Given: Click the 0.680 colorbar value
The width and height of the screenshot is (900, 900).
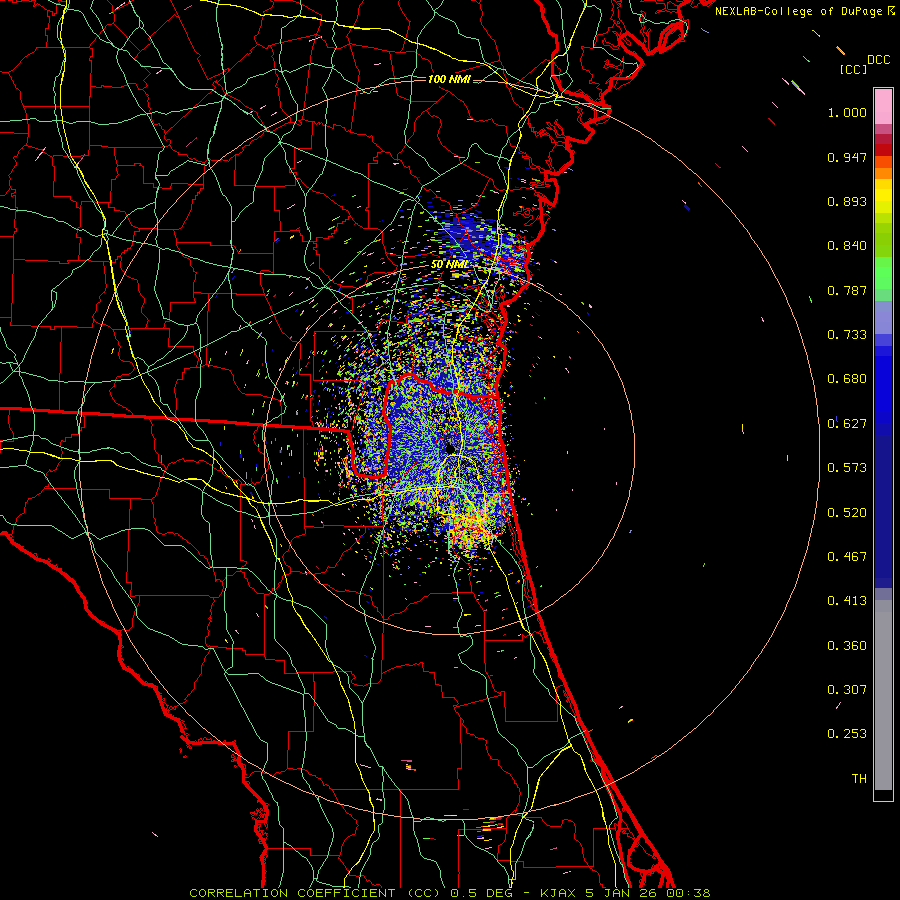Looking at the screenshot, I should click(x=847, y=379).
